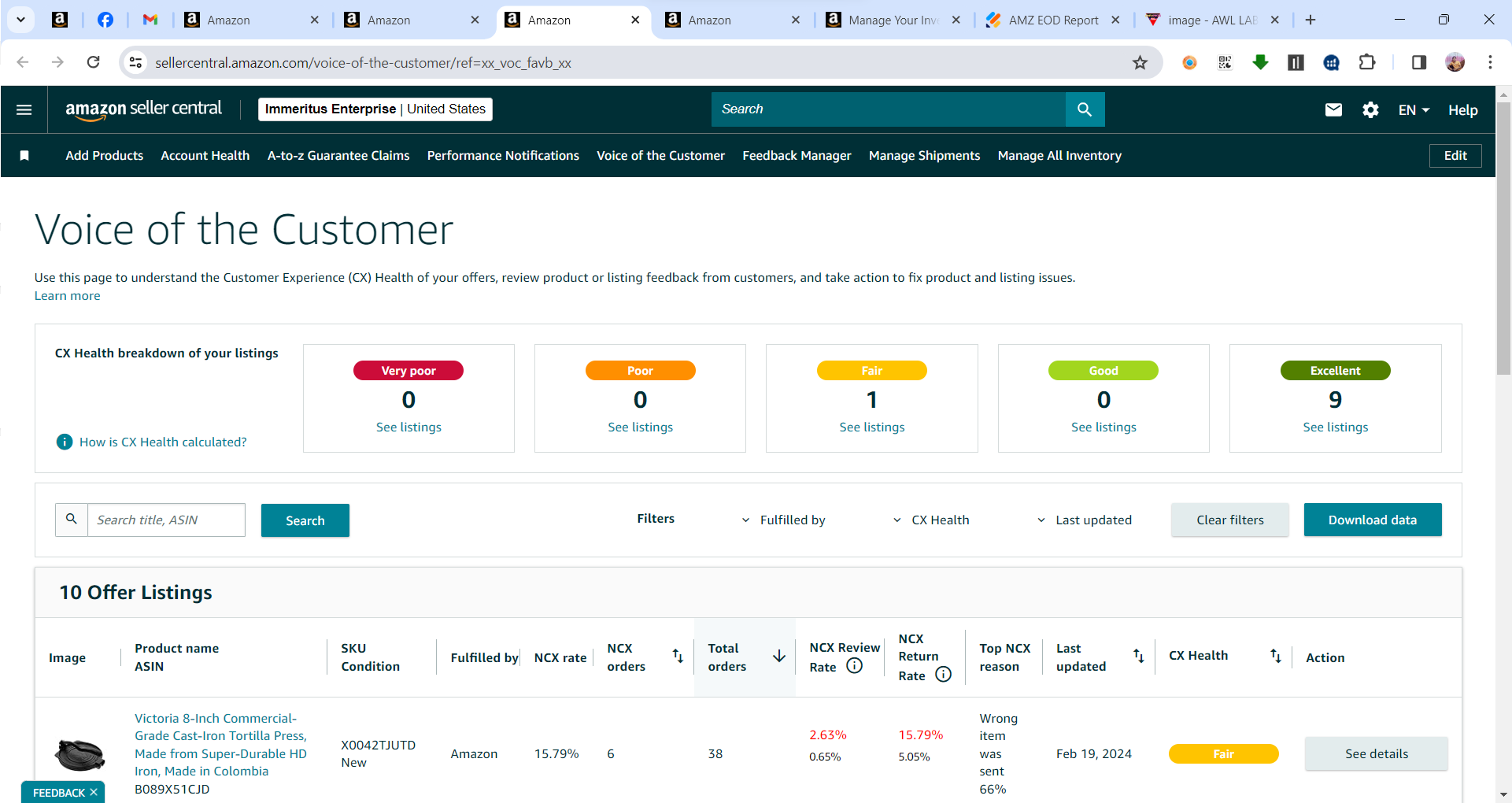Viewport: 1512px width, 803px height.
Task: Click Download data button
Action: tap(1373, 520)
